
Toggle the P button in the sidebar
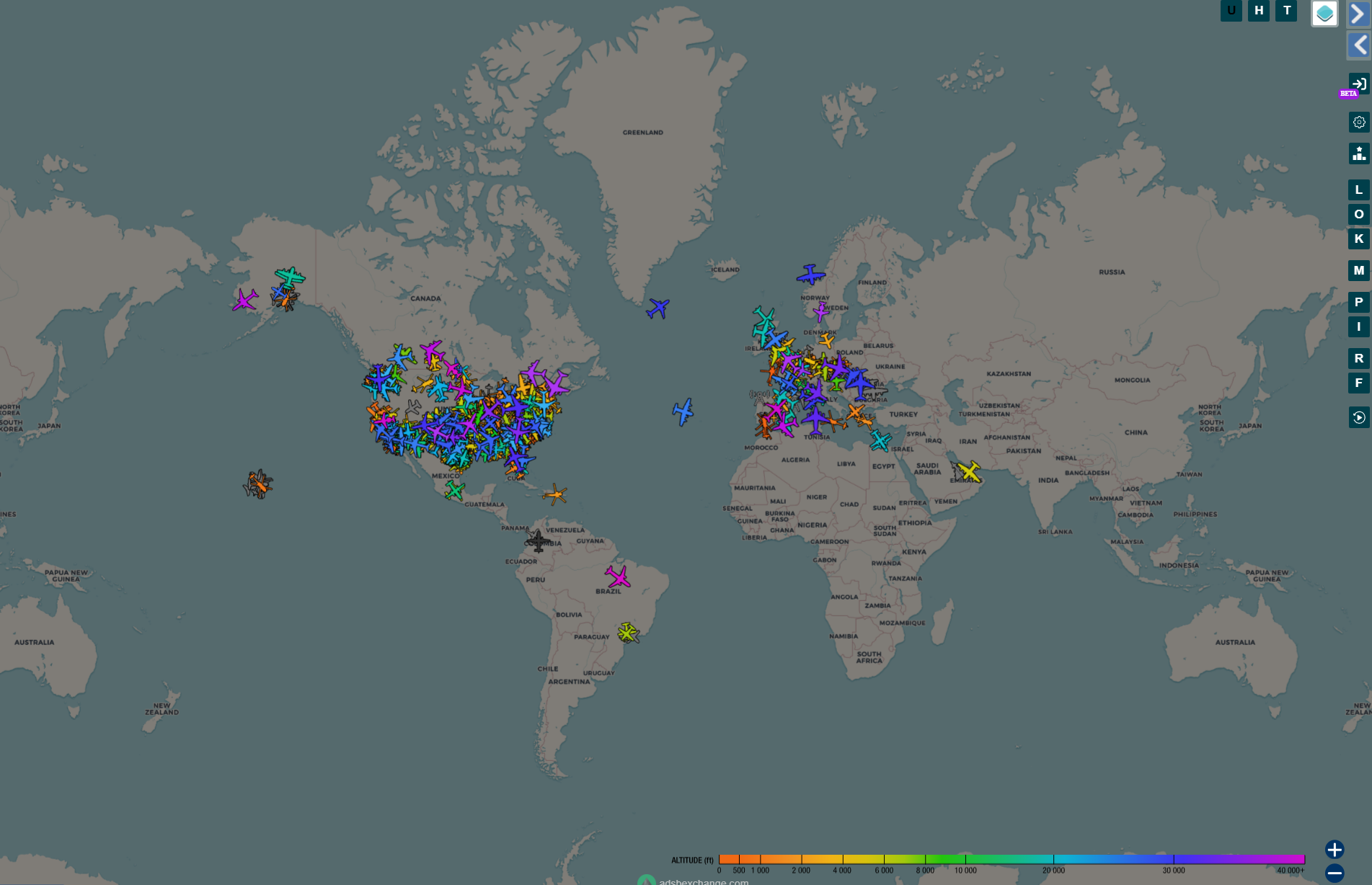pyautogui.click(x=1359, y=303)
